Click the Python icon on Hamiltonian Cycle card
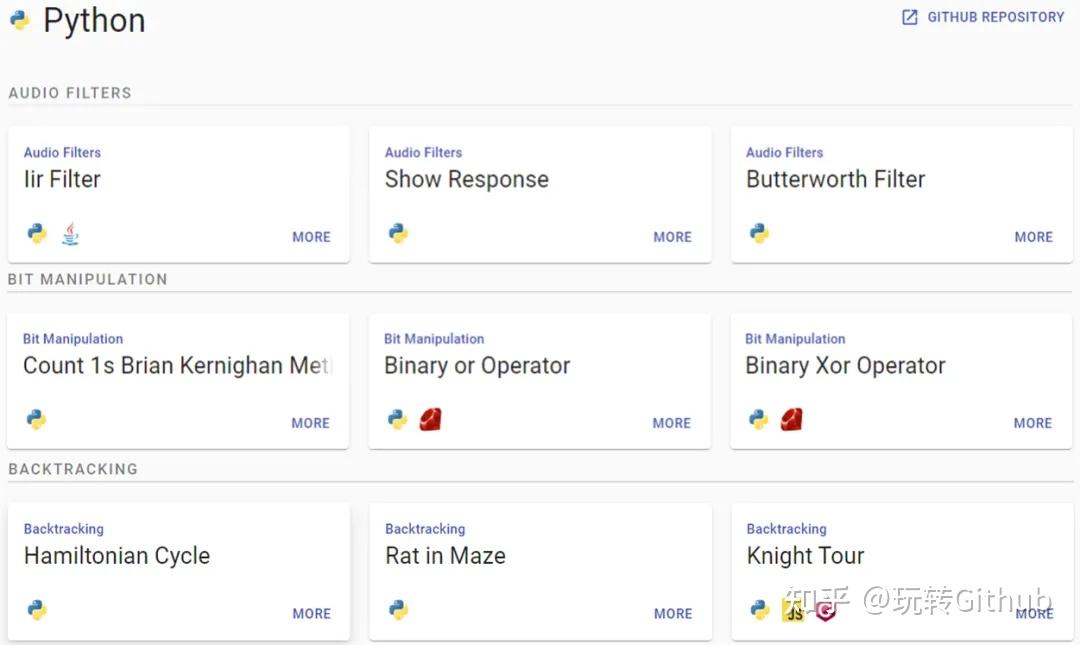1080x645 pixels. point(37,610)
